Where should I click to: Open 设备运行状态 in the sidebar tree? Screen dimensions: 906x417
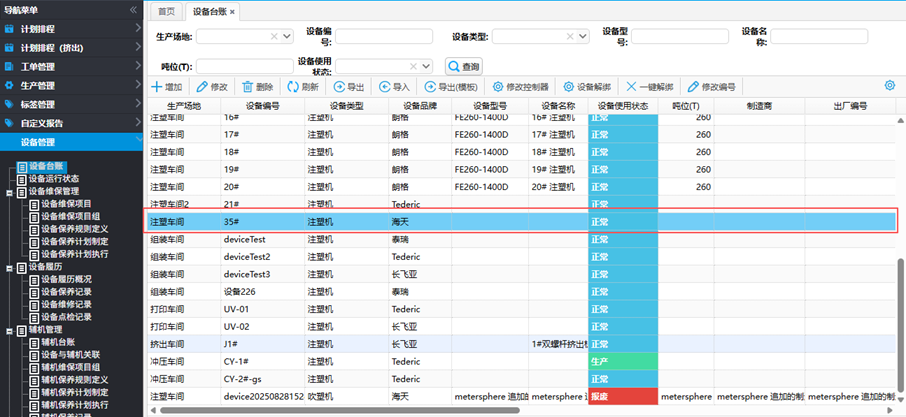tap(54, 179)
